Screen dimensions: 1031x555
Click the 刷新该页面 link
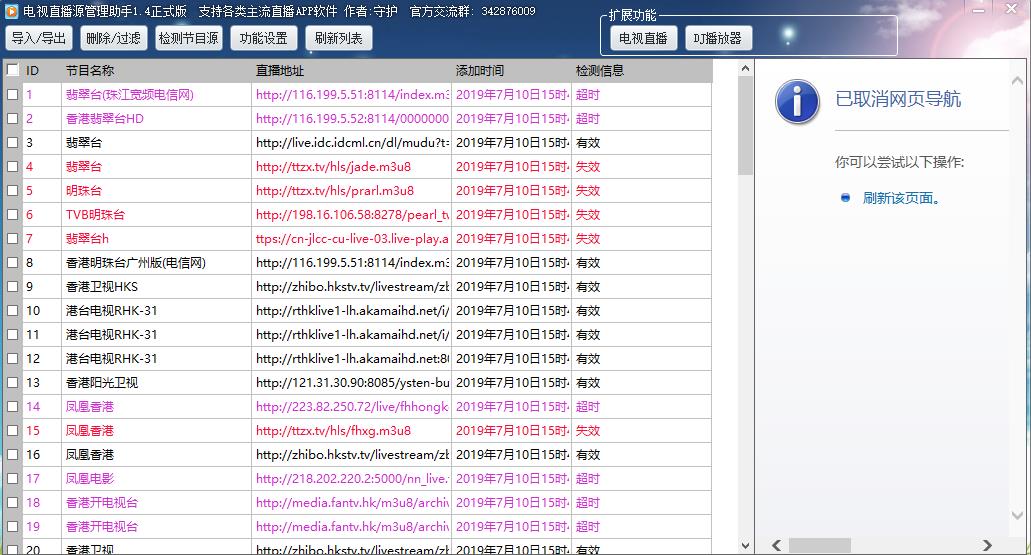click(x=901, y=198)
